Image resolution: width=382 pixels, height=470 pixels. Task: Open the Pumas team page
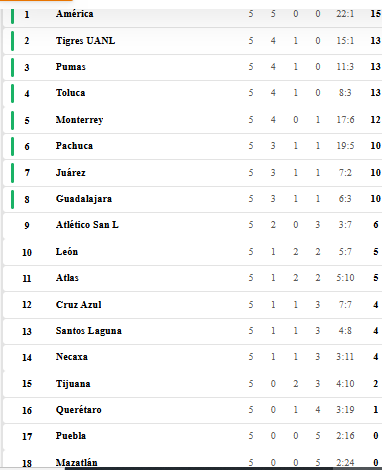pyautogui.click(x=71, y=67)
